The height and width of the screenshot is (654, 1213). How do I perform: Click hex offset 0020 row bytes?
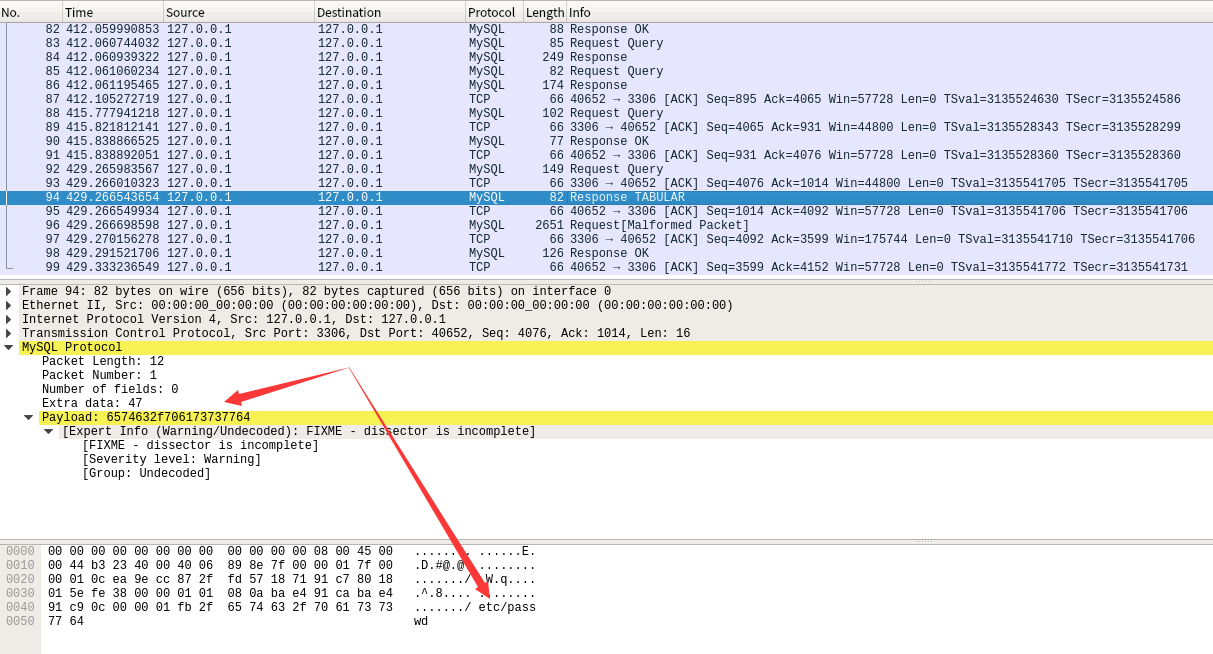[220, 580]
